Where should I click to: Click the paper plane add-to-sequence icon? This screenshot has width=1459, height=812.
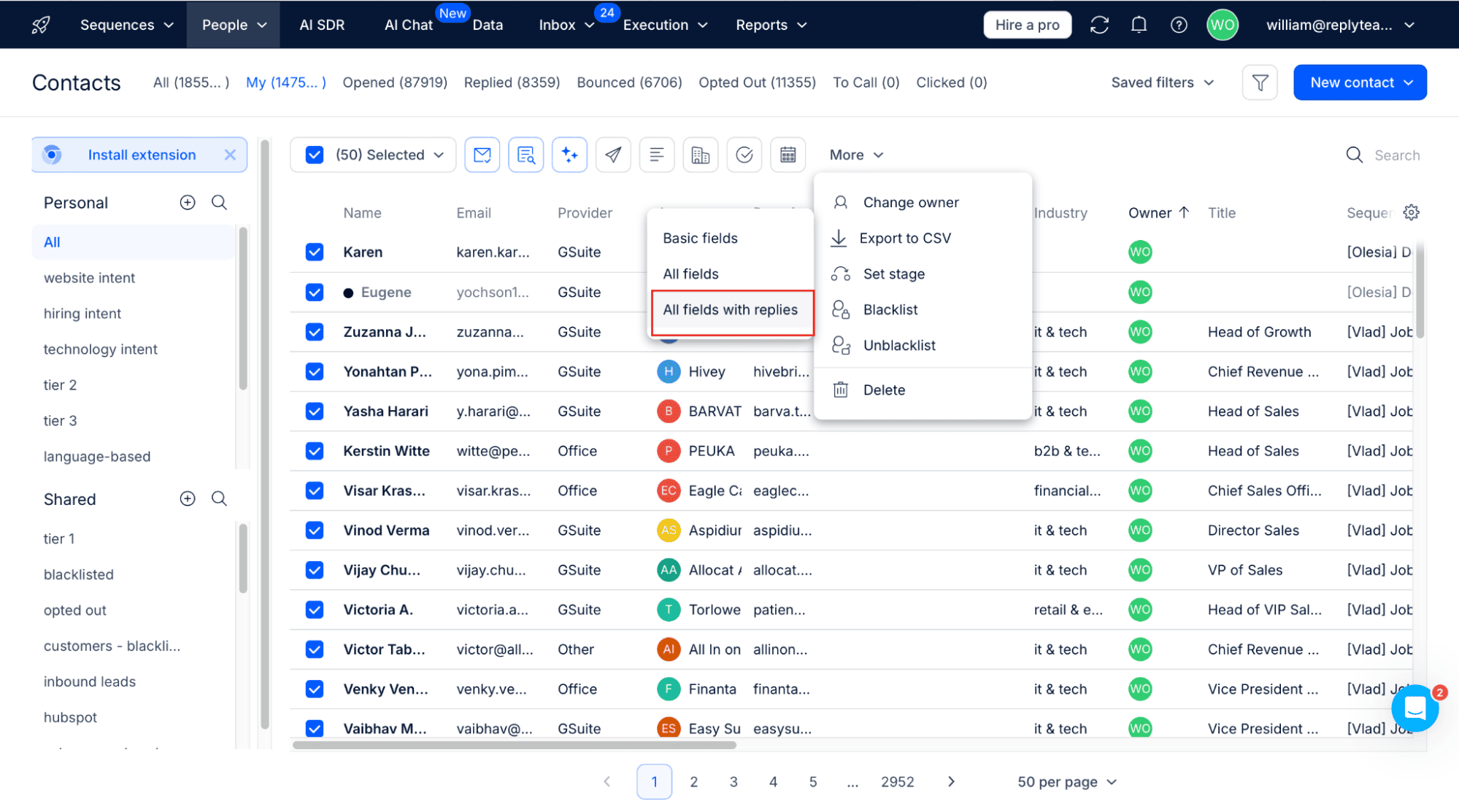[613, 155]
